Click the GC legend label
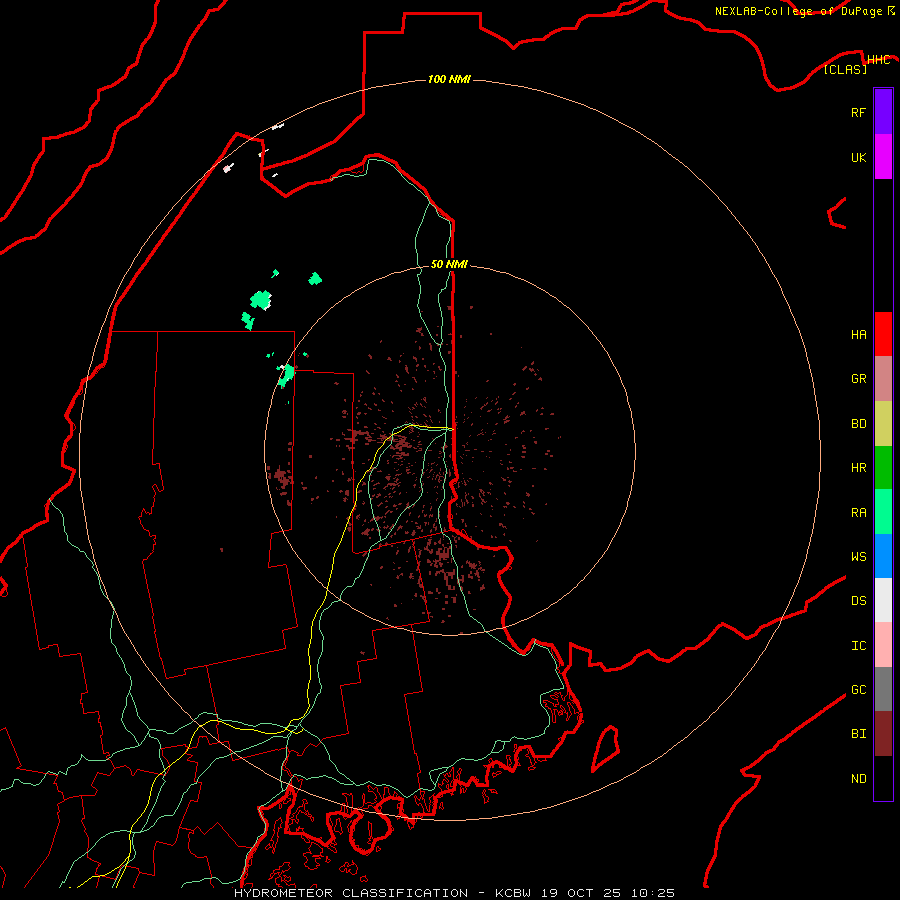The image size is (900, 900). pos(858,690)
